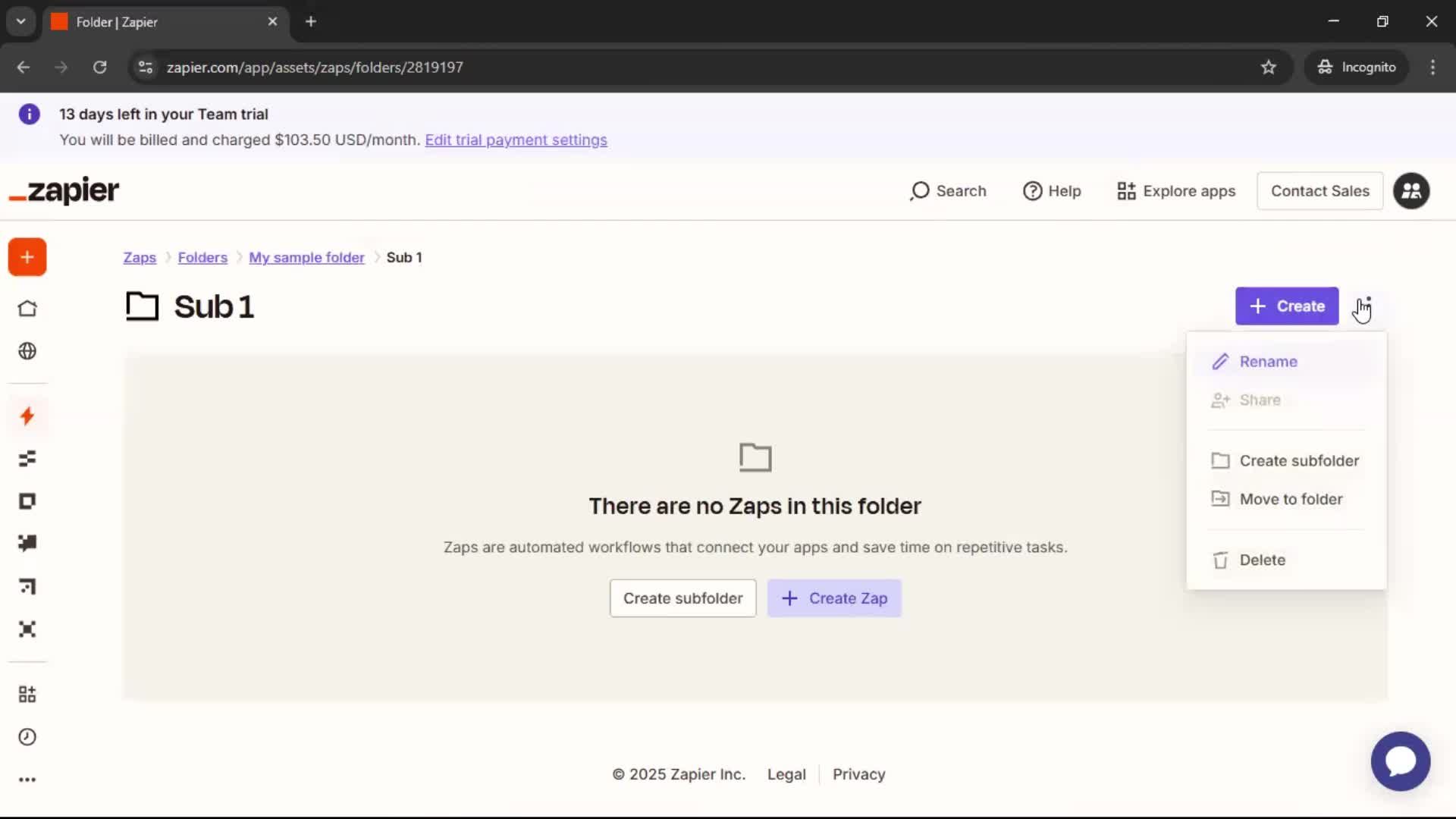The height and width of the screenshot is (819, 1456).
Task: Click the folder icon beside Sub 1 title
Action: pyautogui.click(x=142, y=307)
